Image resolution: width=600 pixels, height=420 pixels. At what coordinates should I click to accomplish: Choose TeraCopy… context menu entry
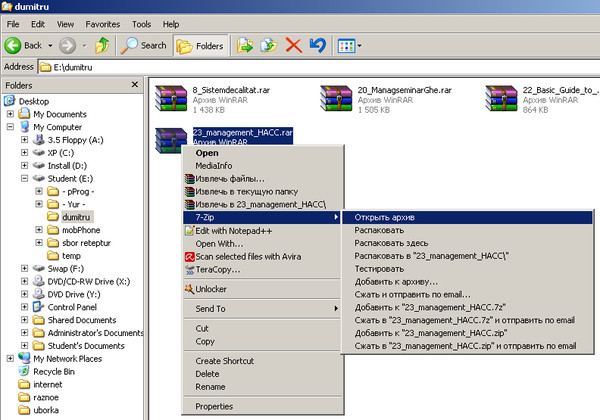[x=262, y=270]
